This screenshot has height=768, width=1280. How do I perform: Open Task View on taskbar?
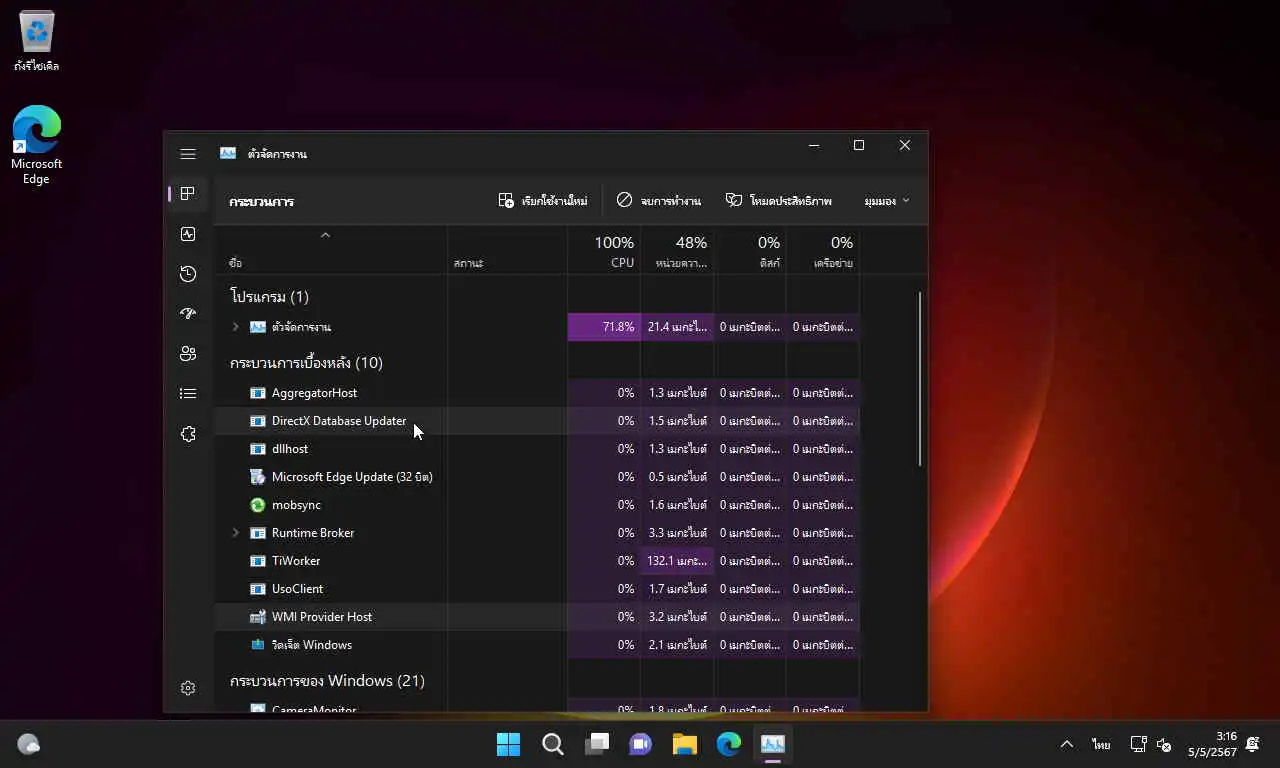coord(597,744)
